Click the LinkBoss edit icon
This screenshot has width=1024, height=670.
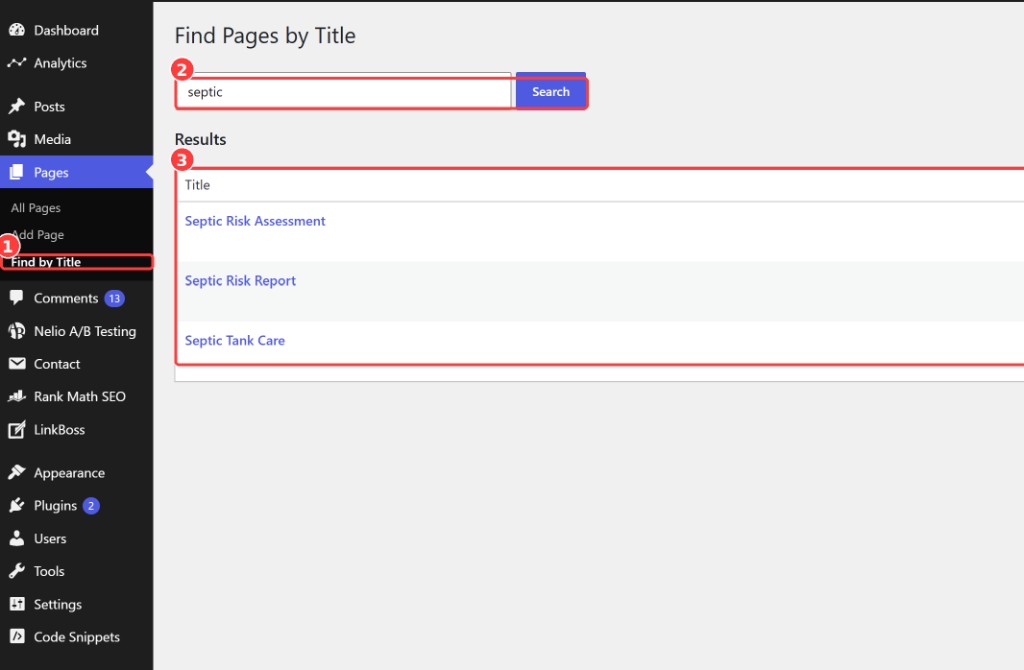17,430
